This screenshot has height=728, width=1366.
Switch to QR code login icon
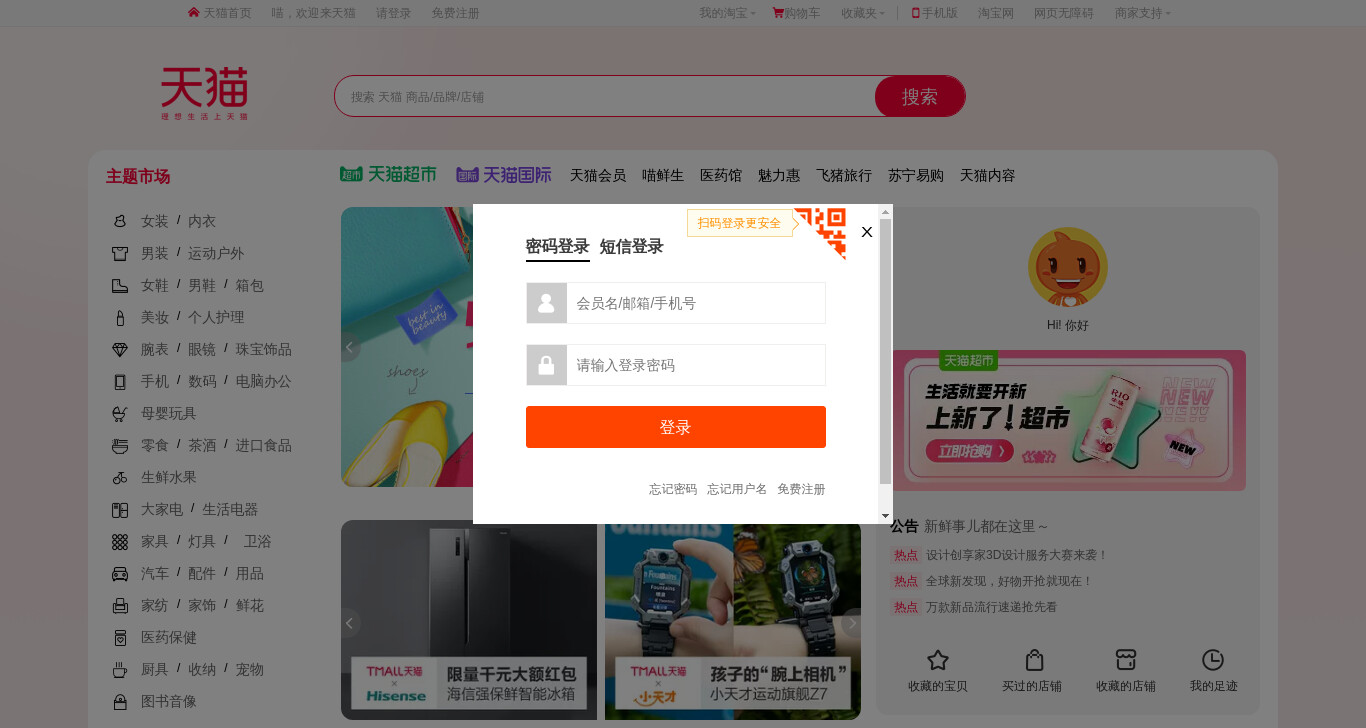click(x=820, y=232)
